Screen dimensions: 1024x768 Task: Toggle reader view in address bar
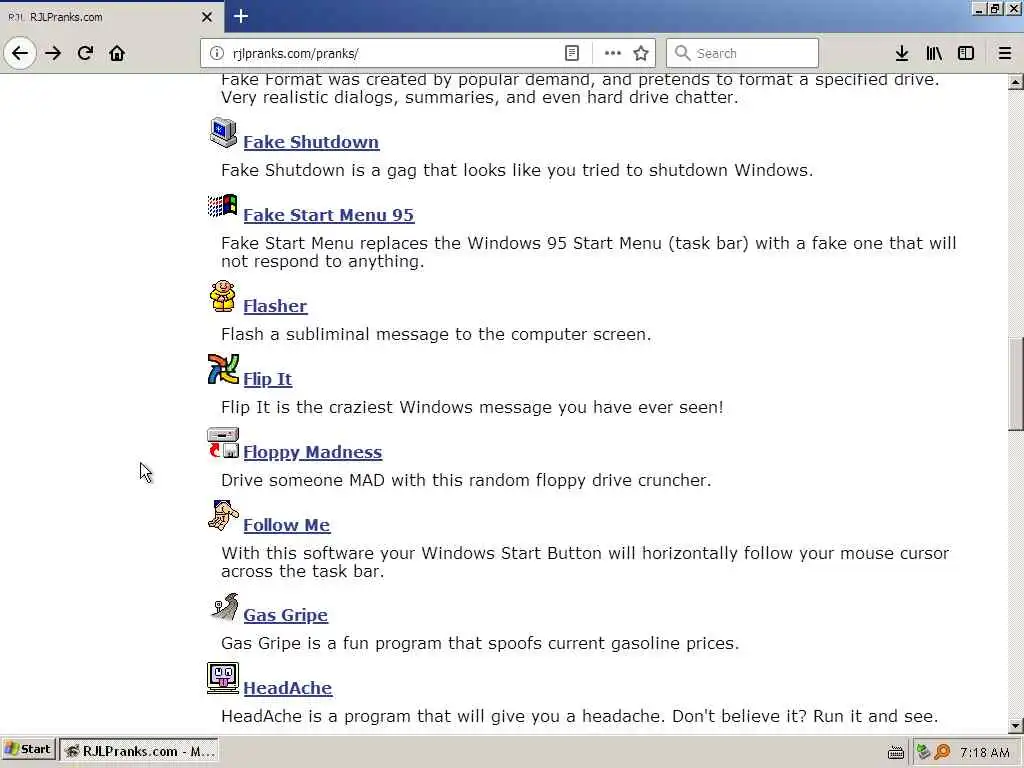[571, 54]
